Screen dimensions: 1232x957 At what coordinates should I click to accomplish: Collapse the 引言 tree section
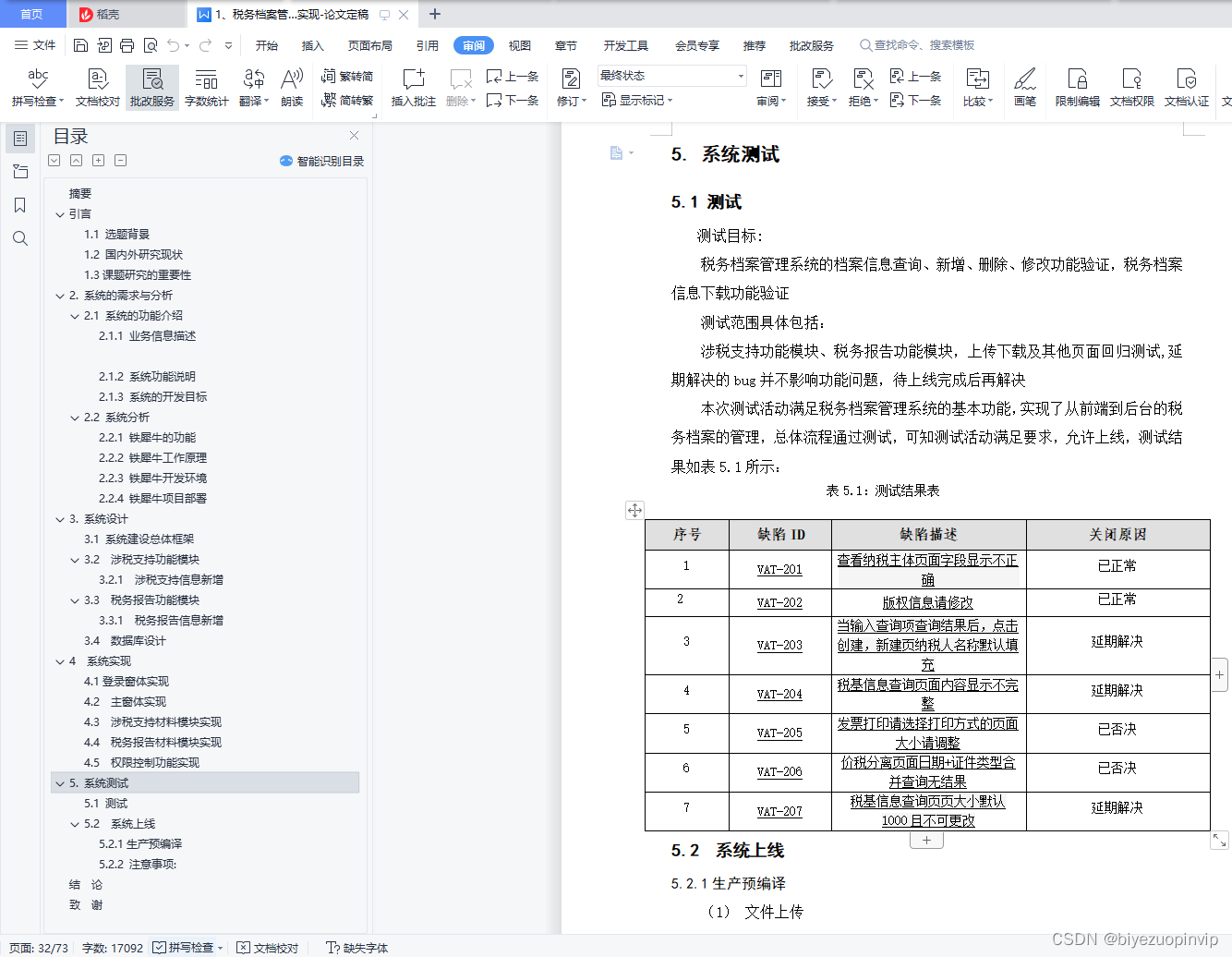coord(60,214)
